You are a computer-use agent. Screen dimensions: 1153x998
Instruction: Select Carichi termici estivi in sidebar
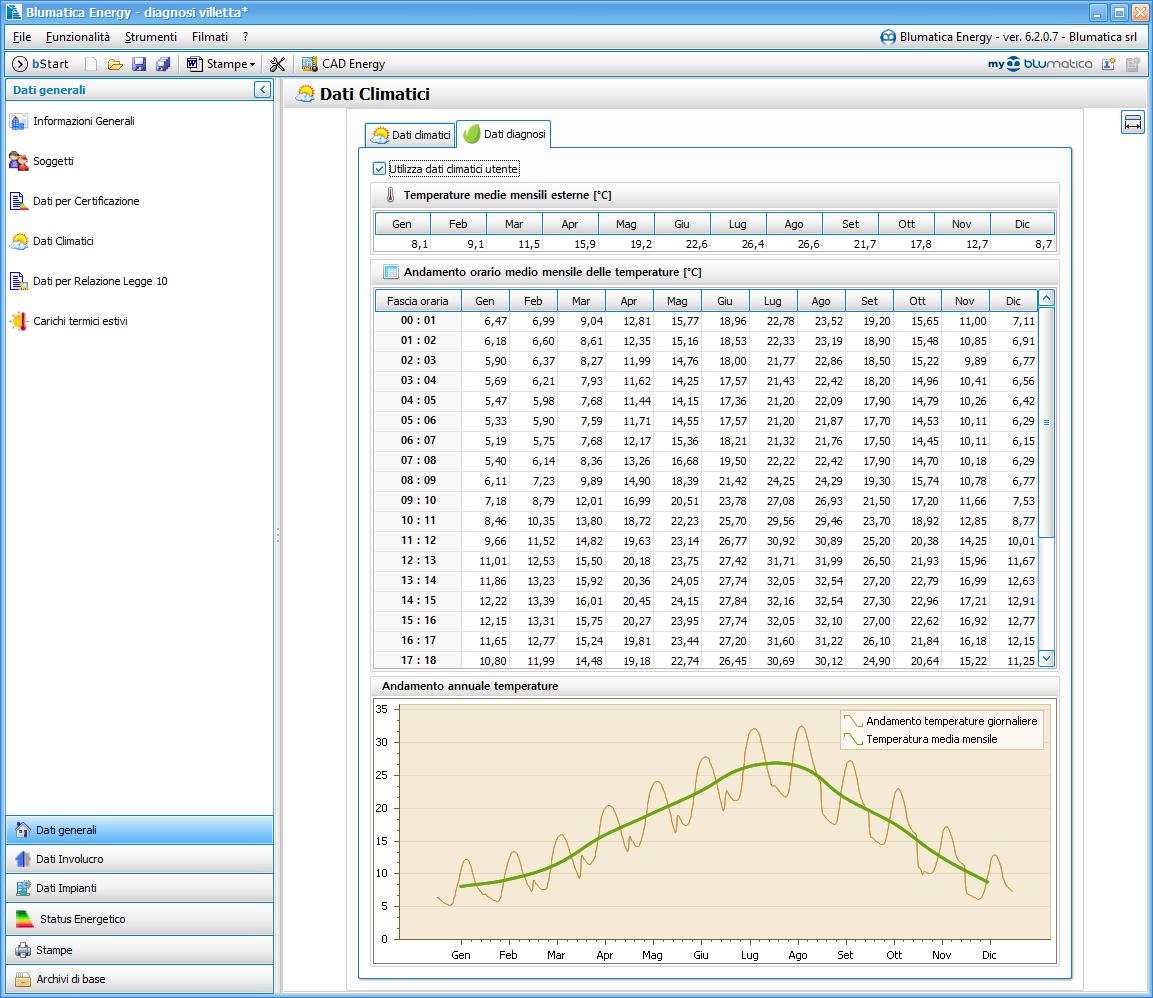[80, 321]
